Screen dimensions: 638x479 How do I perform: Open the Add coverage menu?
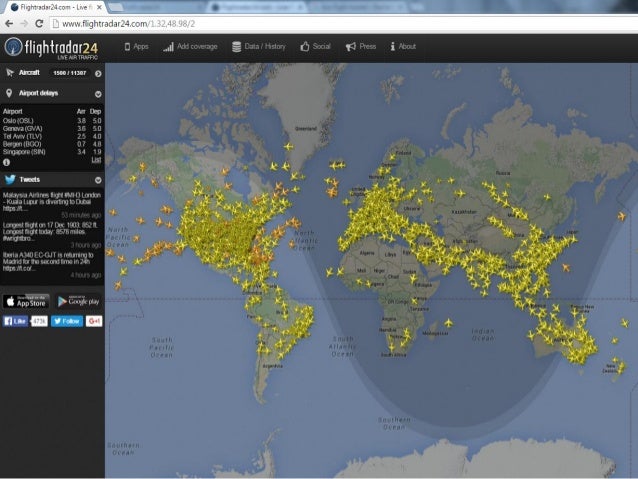coord(190,46)
